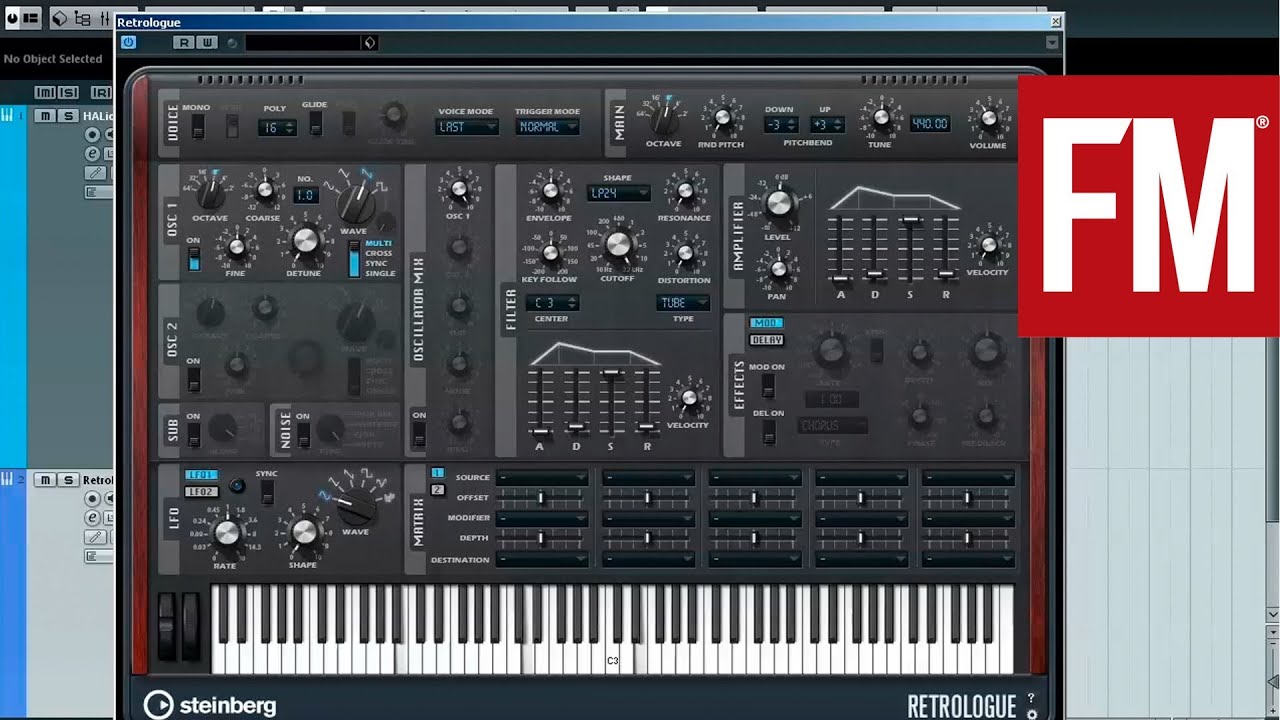Click the global solo 's' button above tracks
This screenshot has width=1280, height=720.
click(x=67, y=92)
